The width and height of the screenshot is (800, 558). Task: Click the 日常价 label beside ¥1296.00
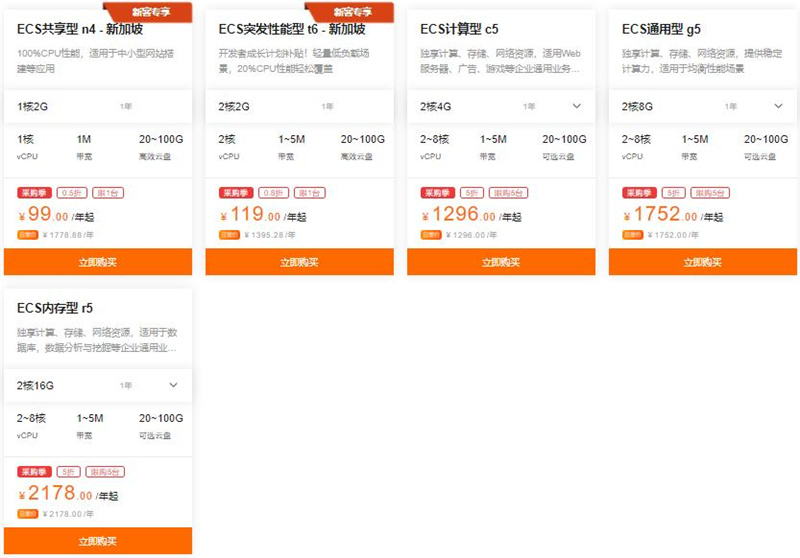click(x=431, y=235)
